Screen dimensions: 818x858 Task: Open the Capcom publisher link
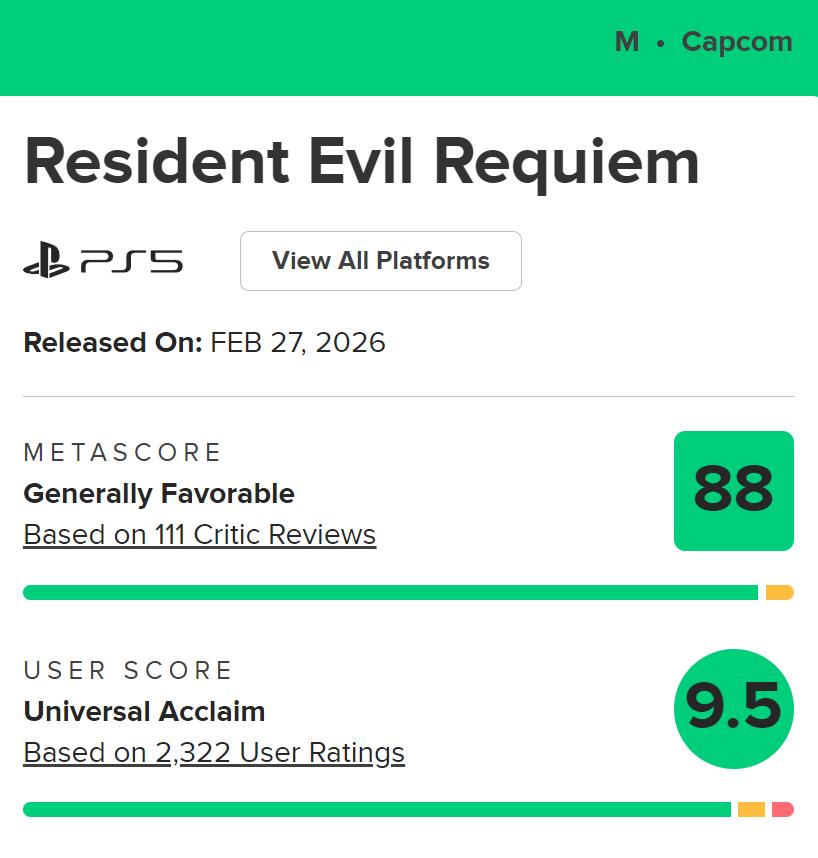(736, 42)
